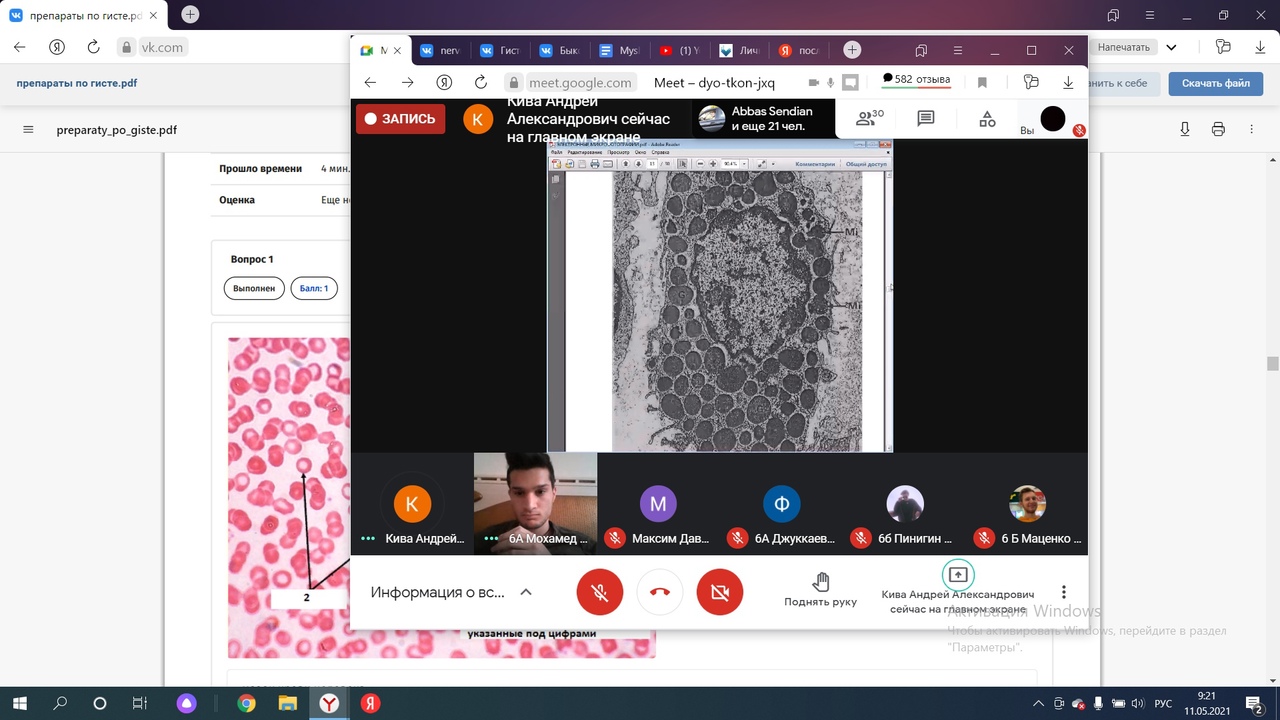
Task: Click the Балл: 1 badge
Action: tap(314, 288)
